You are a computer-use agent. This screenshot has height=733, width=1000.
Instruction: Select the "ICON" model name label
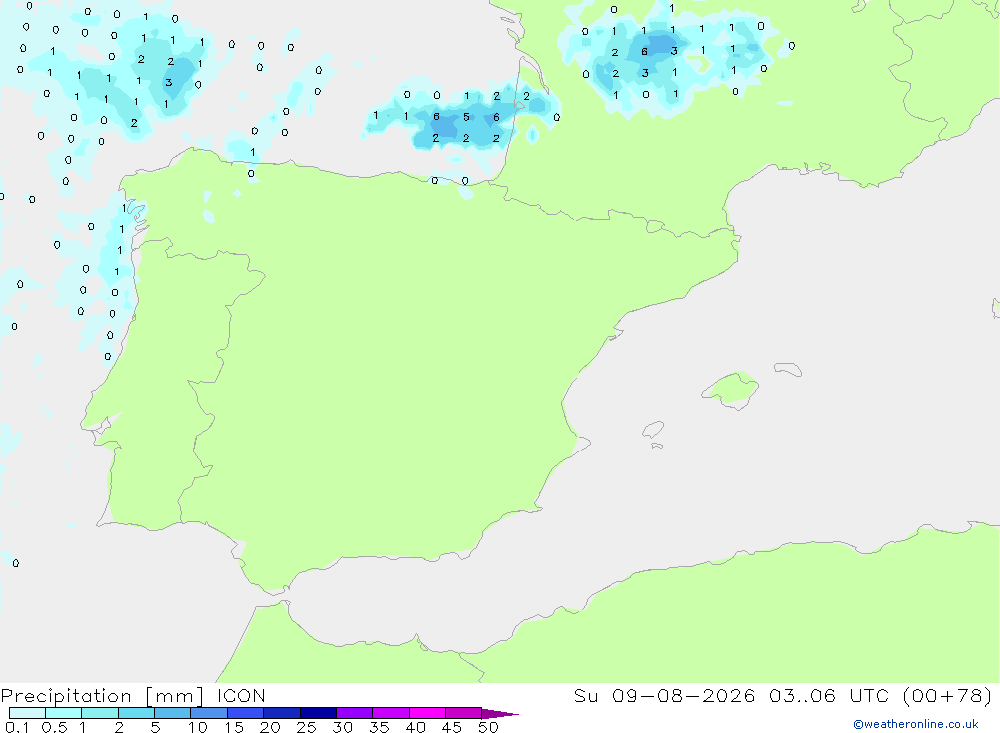tap(241, 696)
